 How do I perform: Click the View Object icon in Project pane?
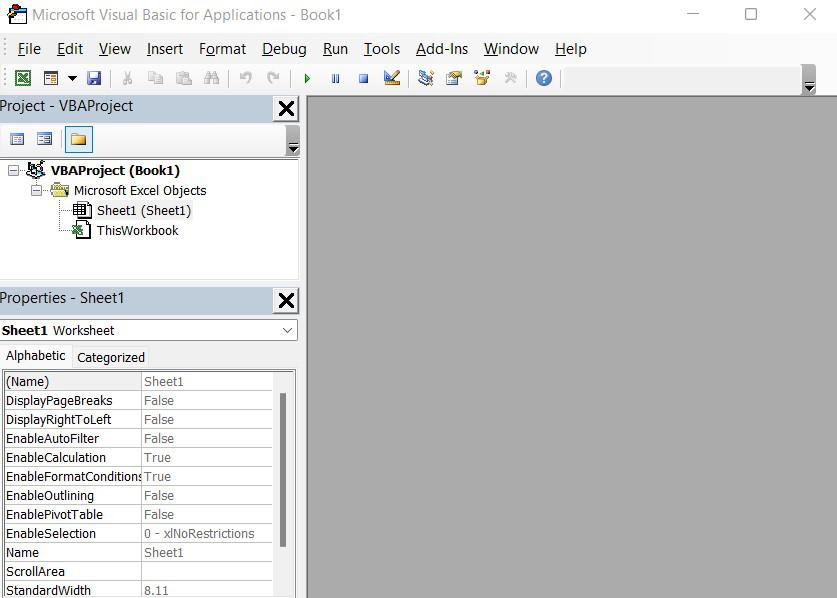44,139
